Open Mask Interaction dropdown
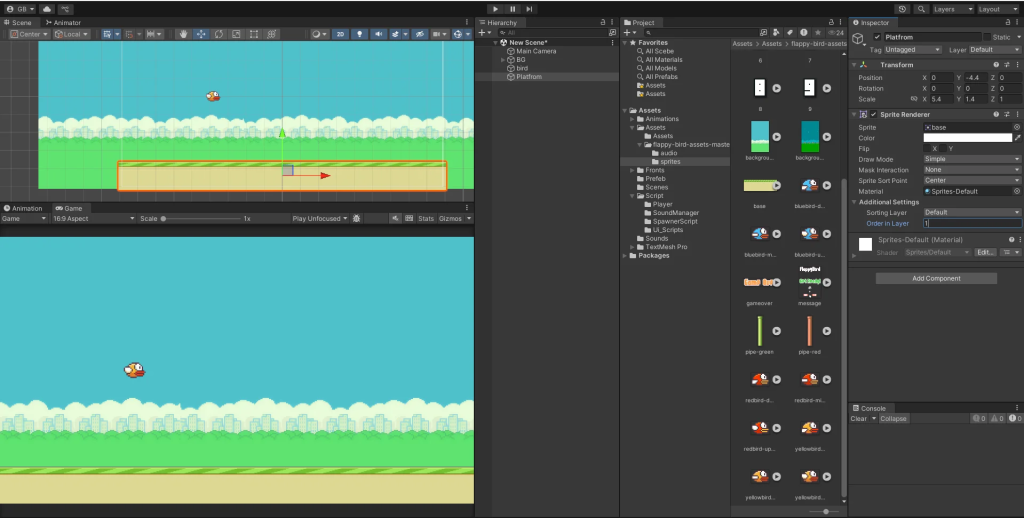The image size is (1024, 518). 972,170
